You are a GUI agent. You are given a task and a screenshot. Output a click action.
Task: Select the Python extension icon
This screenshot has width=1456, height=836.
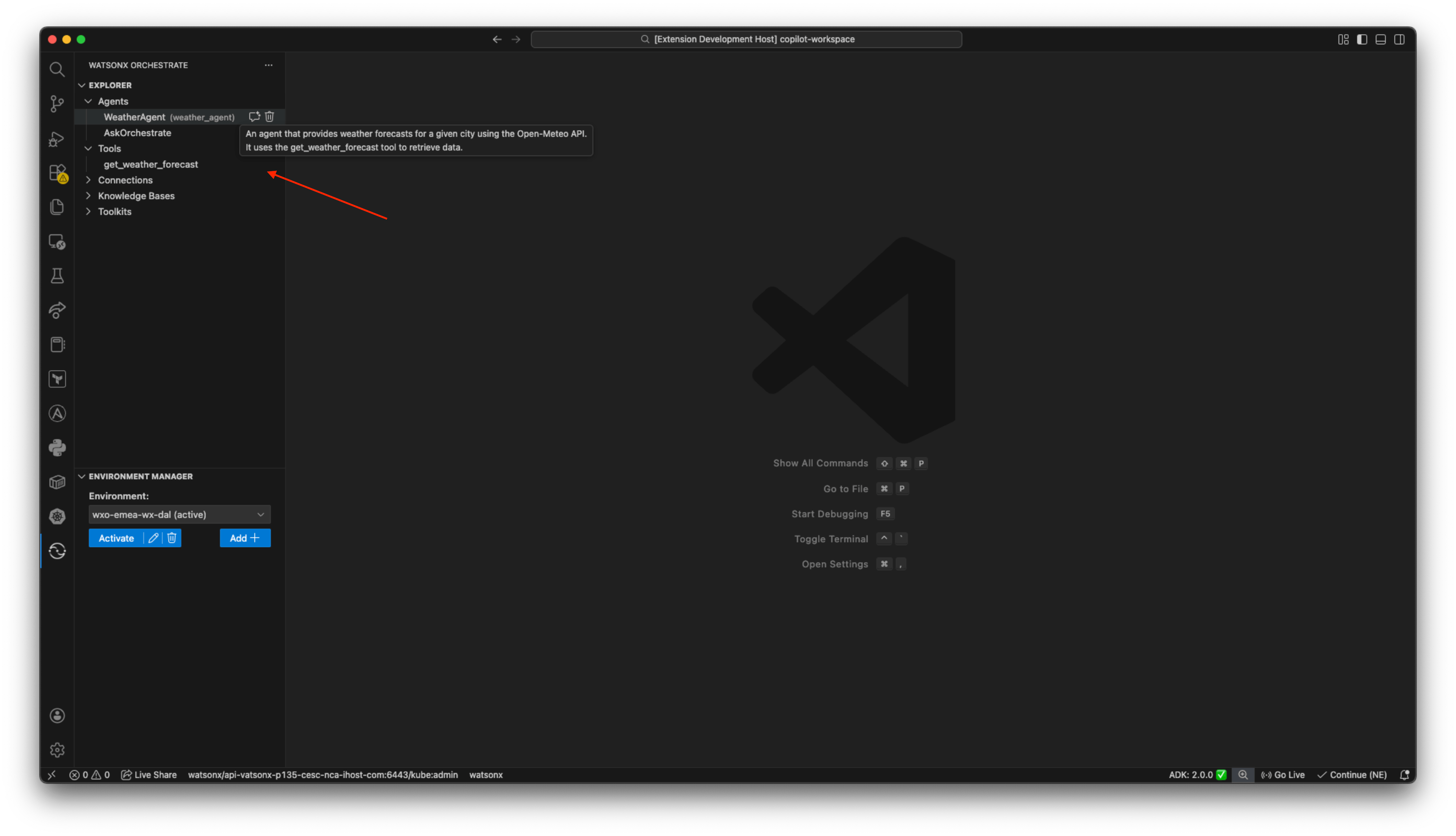[57, 448]
